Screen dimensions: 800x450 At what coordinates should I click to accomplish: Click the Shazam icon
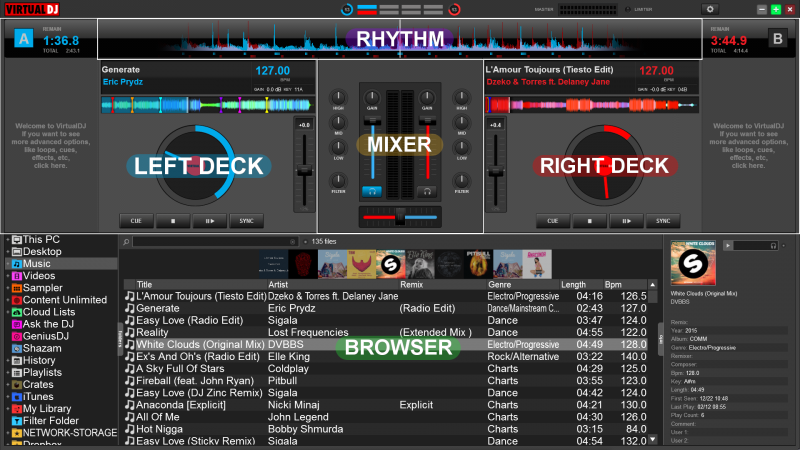[x=17, y=348]
